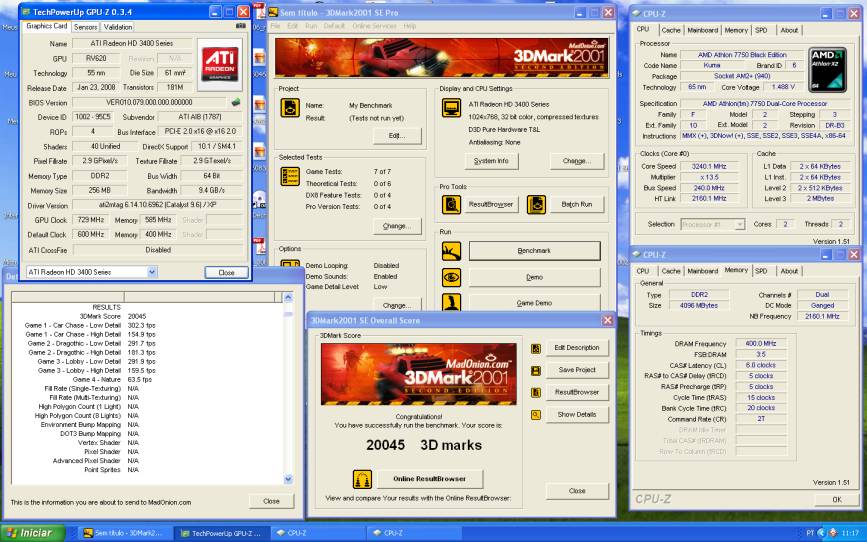Click the ResultBrowser magnifier icon in Pro Tools
Image resolution: width=867 pixels, height=542 pixels.
(x=451, y=204)
